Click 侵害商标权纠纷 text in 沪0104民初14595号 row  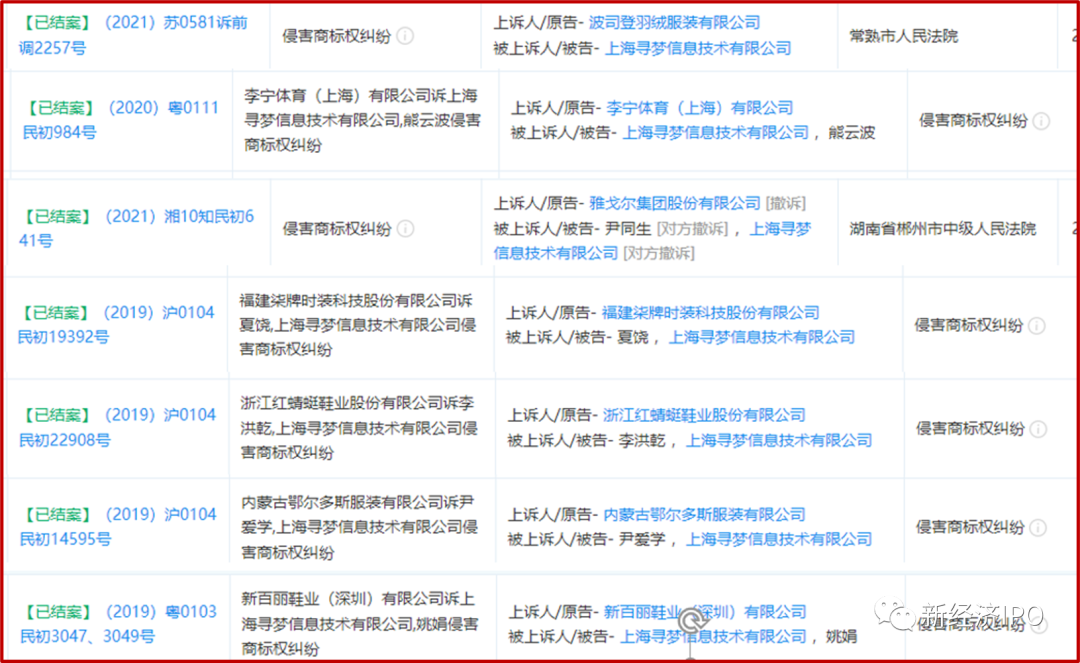969,527
